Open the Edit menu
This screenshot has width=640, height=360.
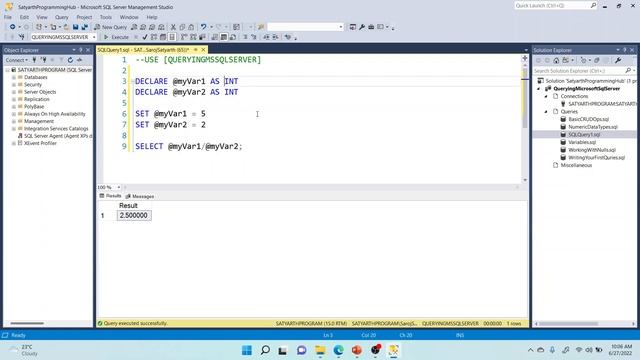[x=24, y=17]
